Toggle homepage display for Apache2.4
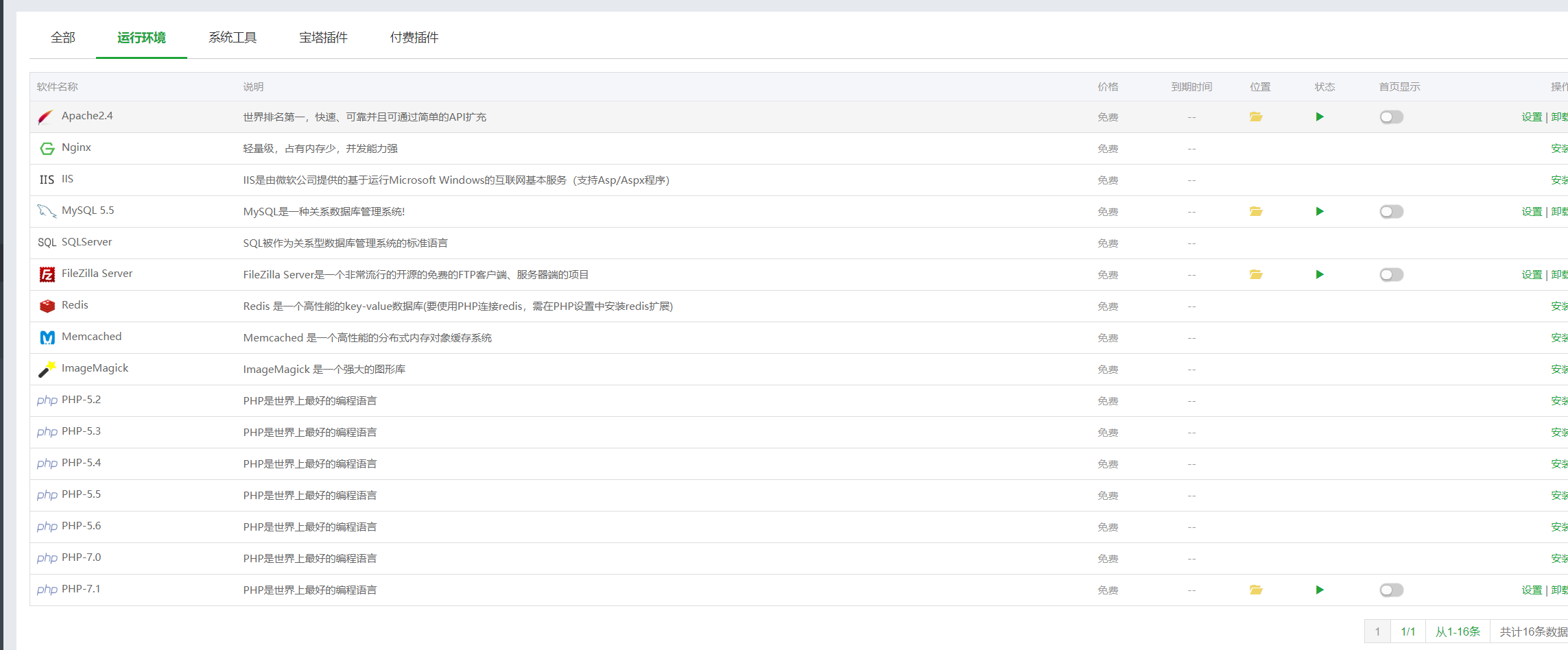This screenshot has width=1568, height=650. 1392,117
